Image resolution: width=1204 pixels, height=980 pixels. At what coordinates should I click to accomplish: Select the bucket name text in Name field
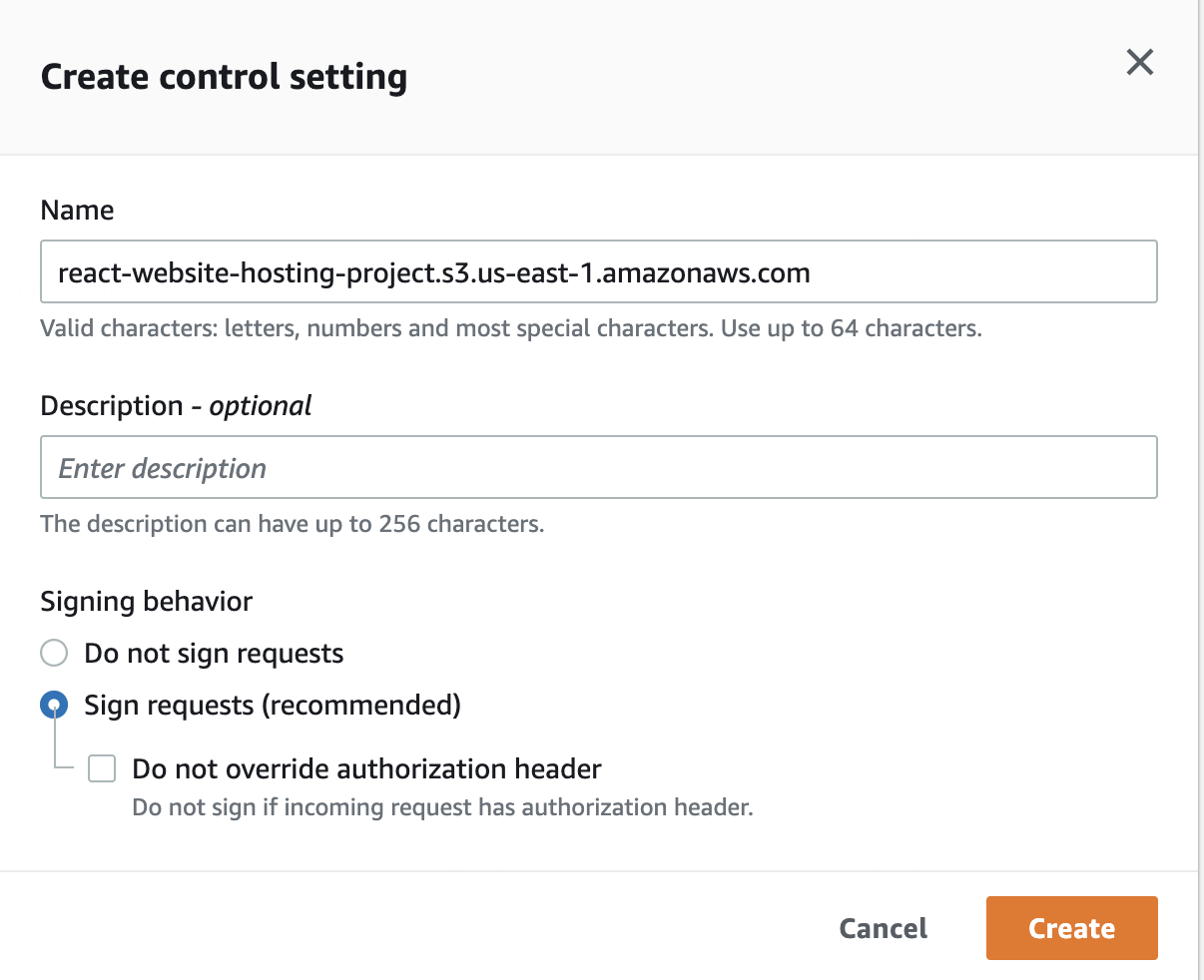click(x=433, y=273)
